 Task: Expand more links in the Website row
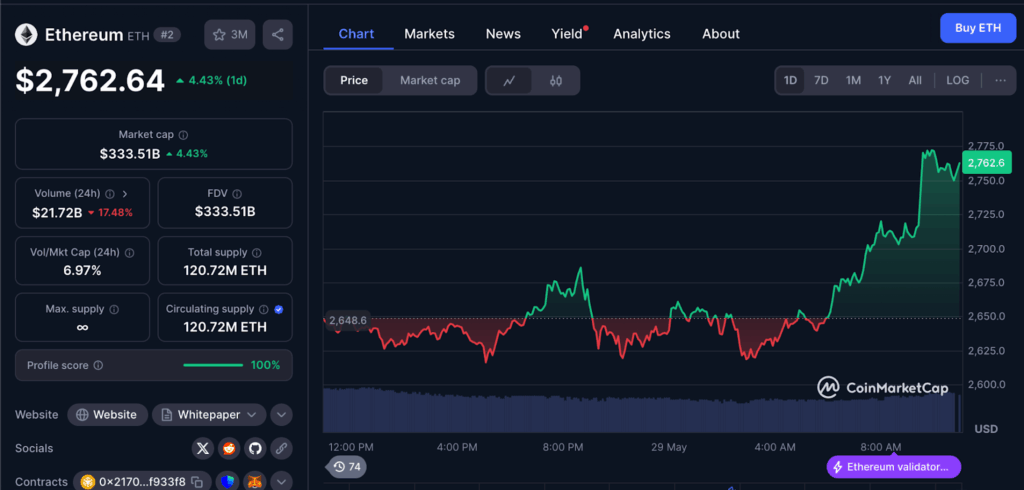tap(281, 414)
